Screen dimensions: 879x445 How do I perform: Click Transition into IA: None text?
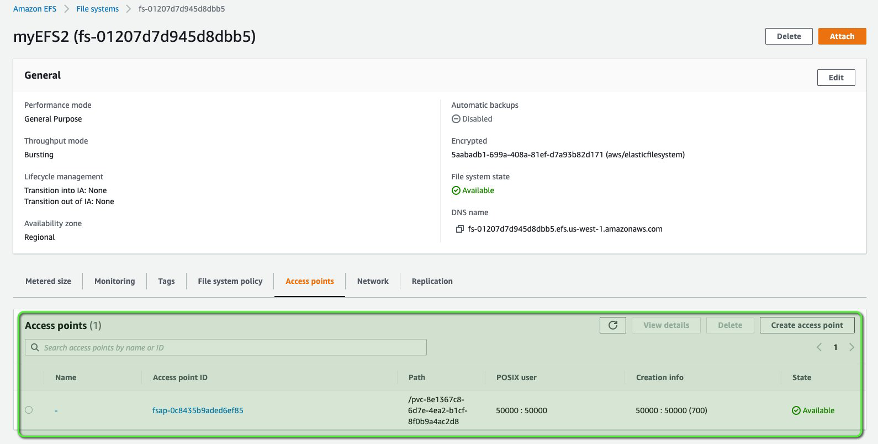[x=66, y=191]
